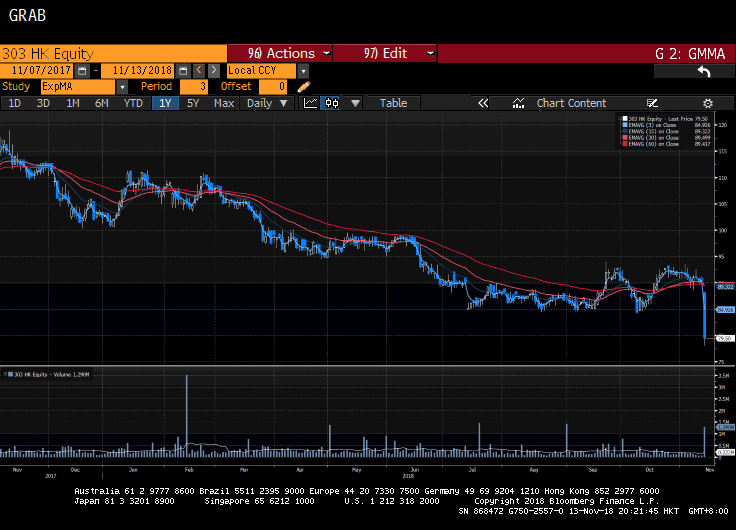Open the start date calendar picker

pyautogui.click(x=82, y=71)
